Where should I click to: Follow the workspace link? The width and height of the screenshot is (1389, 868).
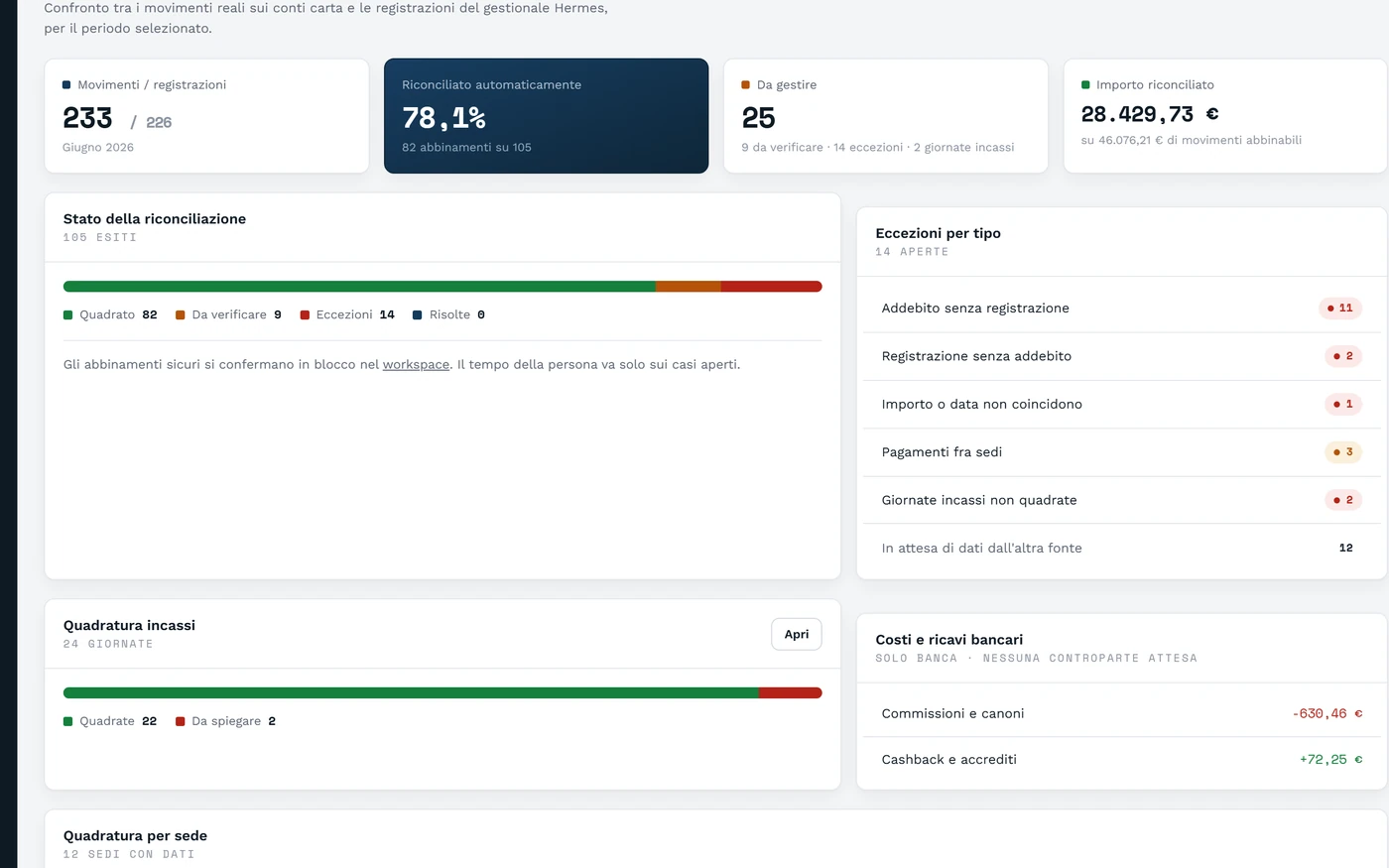pyautogui.click(x=416, y=365)
